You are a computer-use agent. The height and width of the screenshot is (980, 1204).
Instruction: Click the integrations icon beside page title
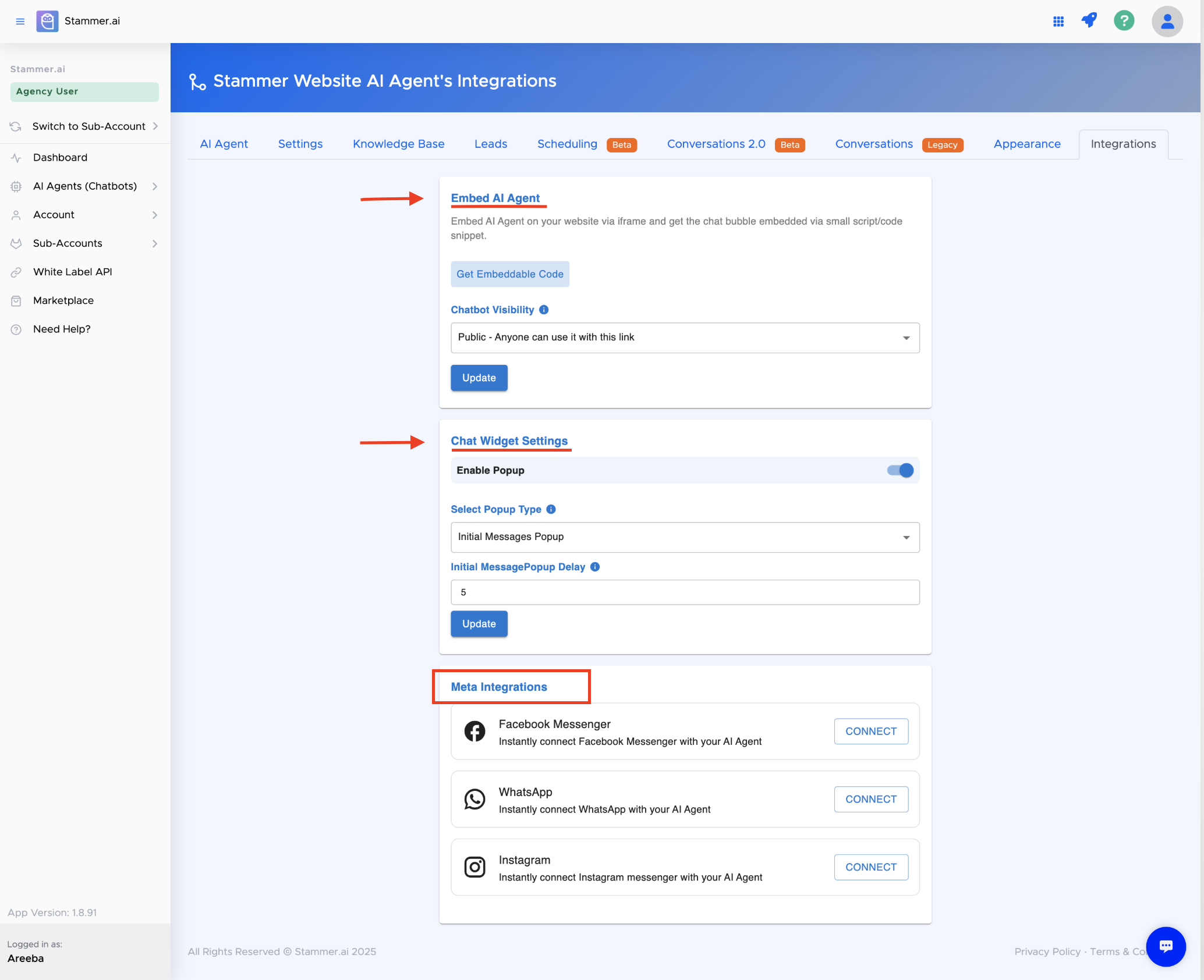[197, 81]
